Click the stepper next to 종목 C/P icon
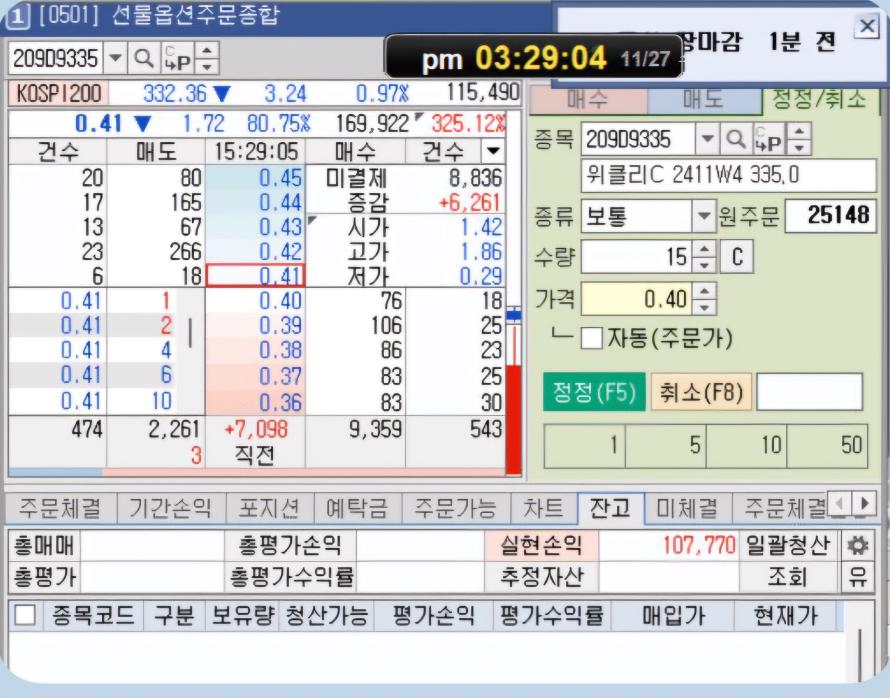Viewport: 890px width, 698px height. 800,139
